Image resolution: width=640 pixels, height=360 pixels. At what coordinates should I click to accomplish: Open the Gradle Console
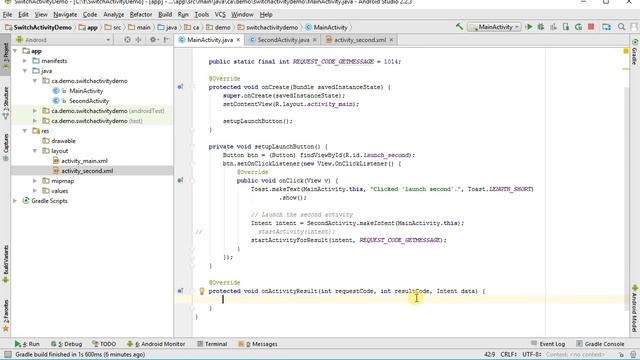point(600,344)
